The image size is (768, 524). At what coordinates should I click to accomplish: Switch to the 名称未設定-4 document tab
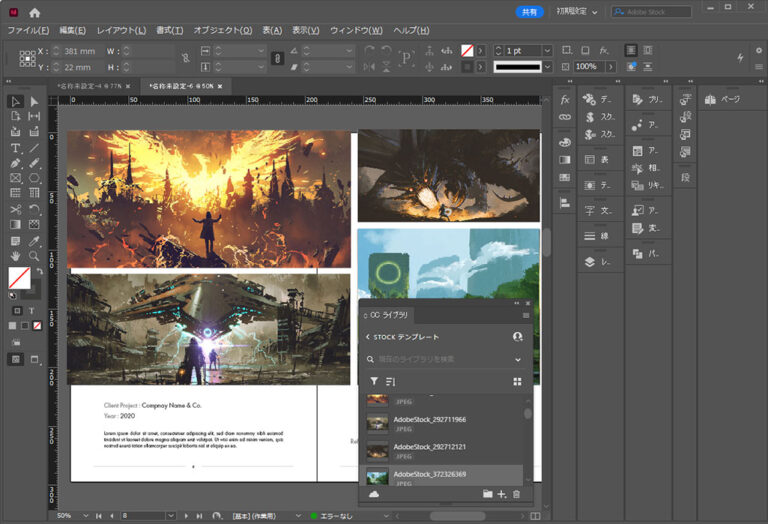click(x=89, y=86)
